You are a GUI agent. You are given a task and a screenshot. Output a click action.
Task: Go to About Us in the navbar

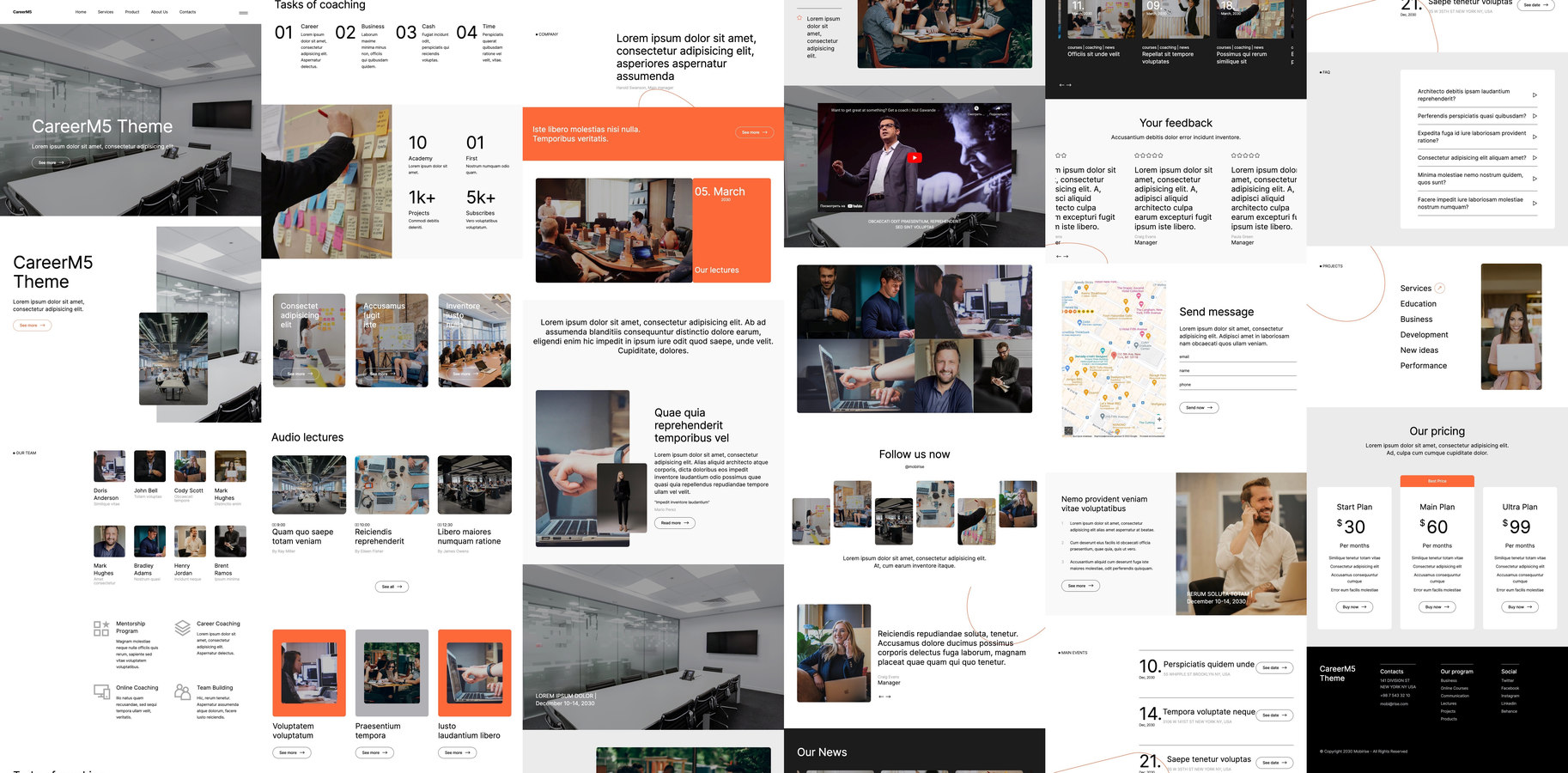pos(160,12)
